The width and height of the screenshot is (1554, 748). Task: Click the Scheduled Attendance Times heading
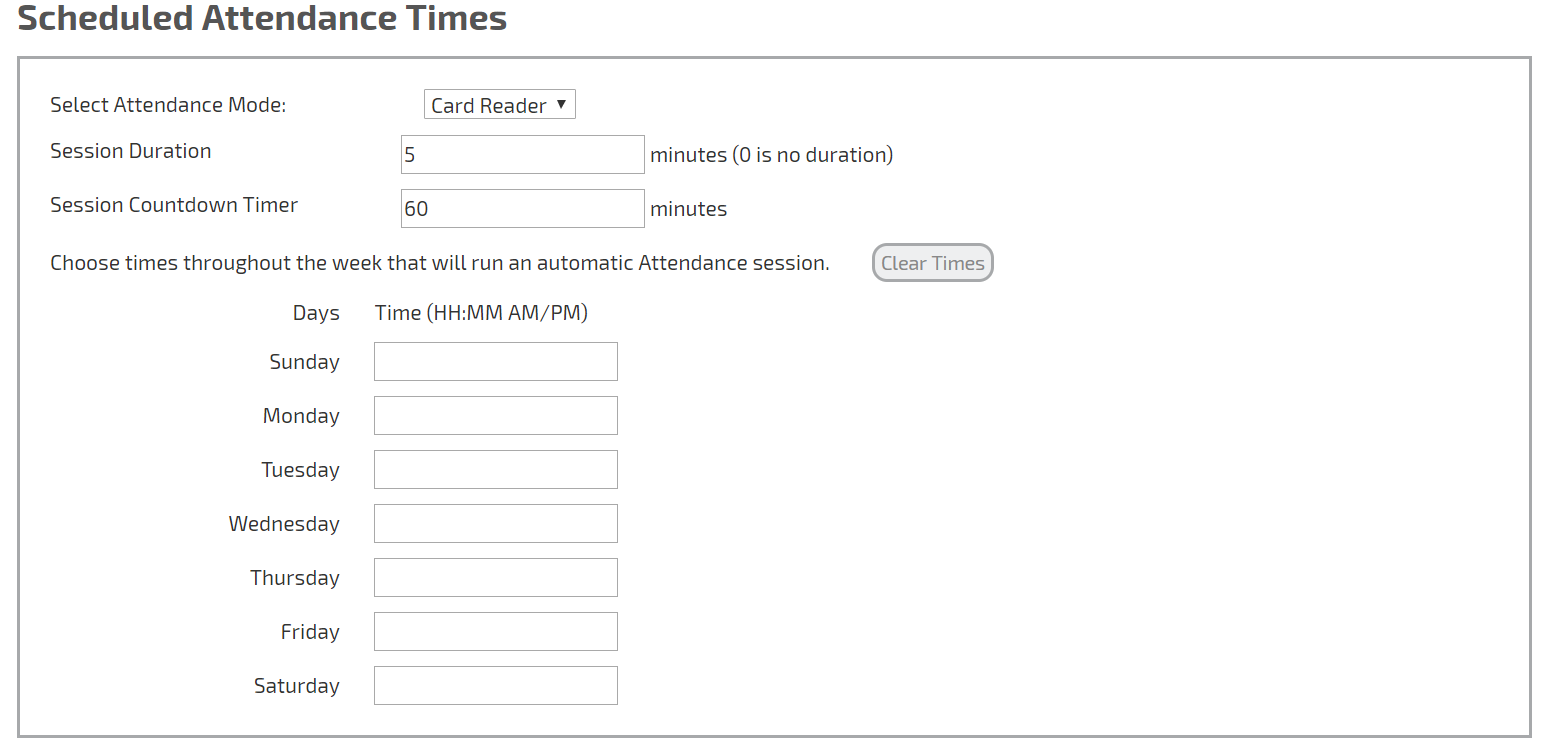(x=262, y=18)
